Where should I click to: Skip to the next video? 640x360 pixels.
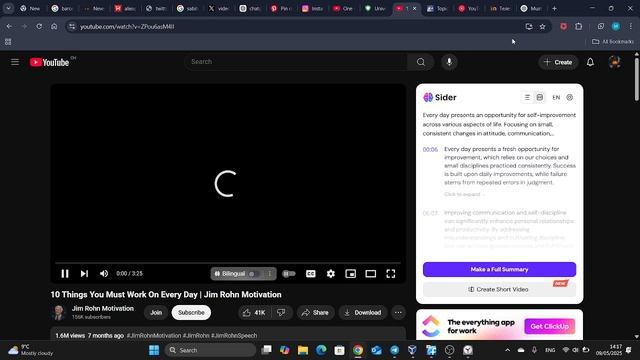[84, 273]
